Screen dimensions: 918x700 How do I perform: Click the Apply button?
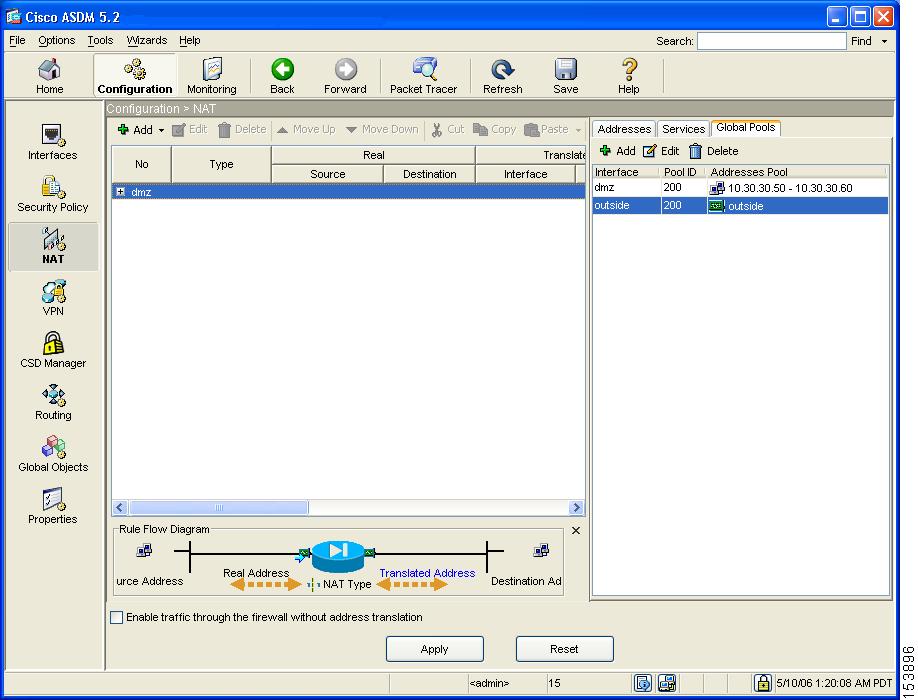click(434, 649)
